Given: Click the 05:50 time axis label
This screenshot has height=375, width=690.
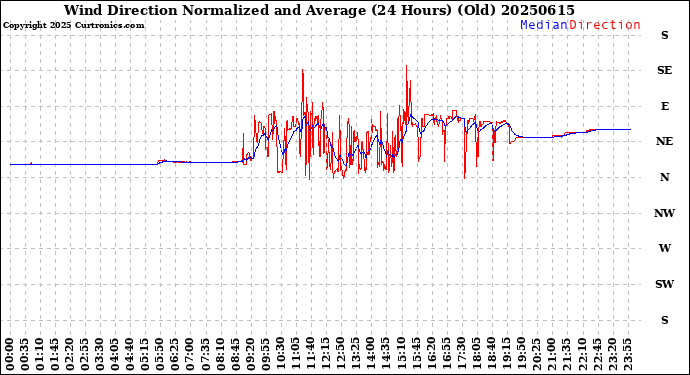Looking at the screenshot, I should [160, 354].
